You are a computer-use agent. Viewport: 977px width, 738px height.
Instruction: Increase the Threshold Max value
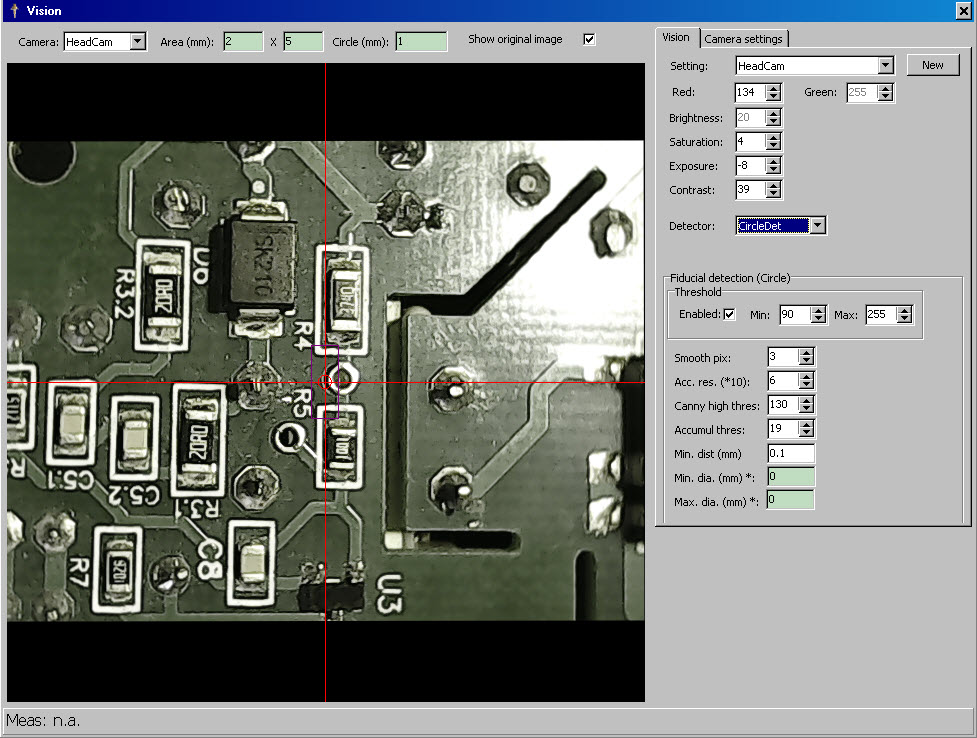(904, 310)
